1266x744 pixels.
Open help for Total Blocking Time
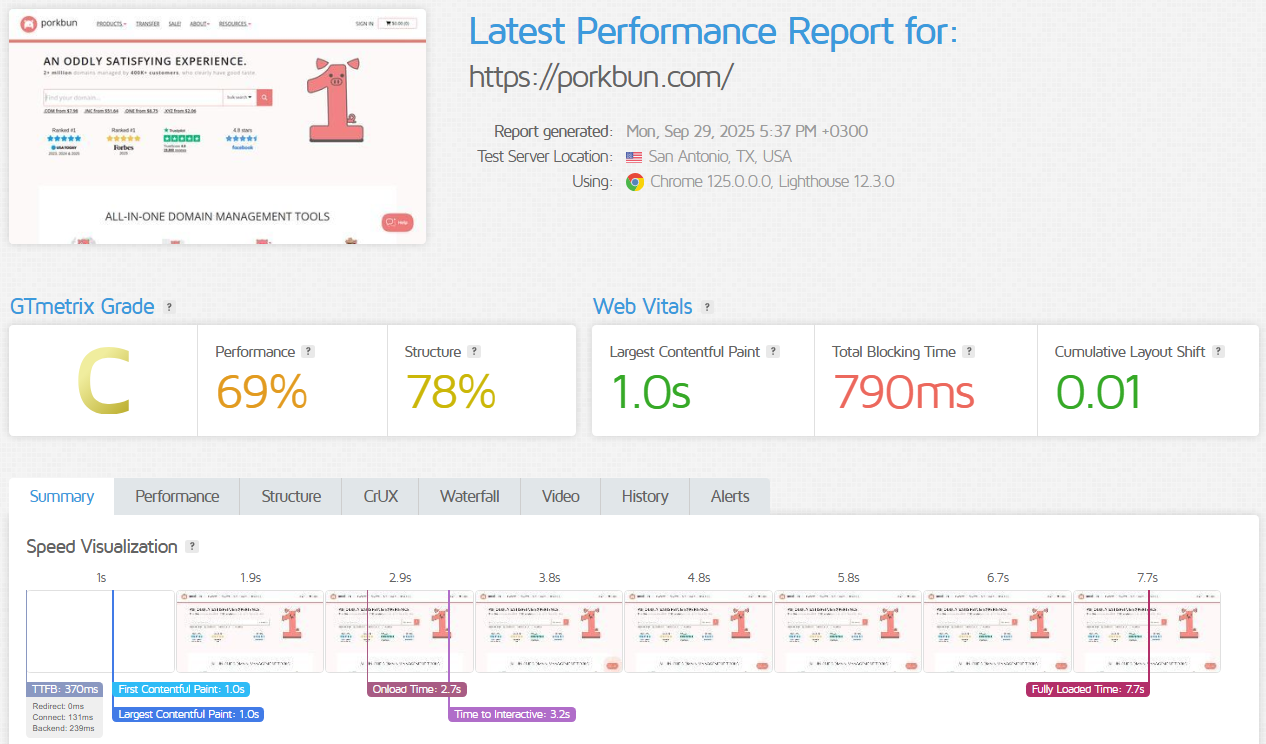[x=969, y=352]
